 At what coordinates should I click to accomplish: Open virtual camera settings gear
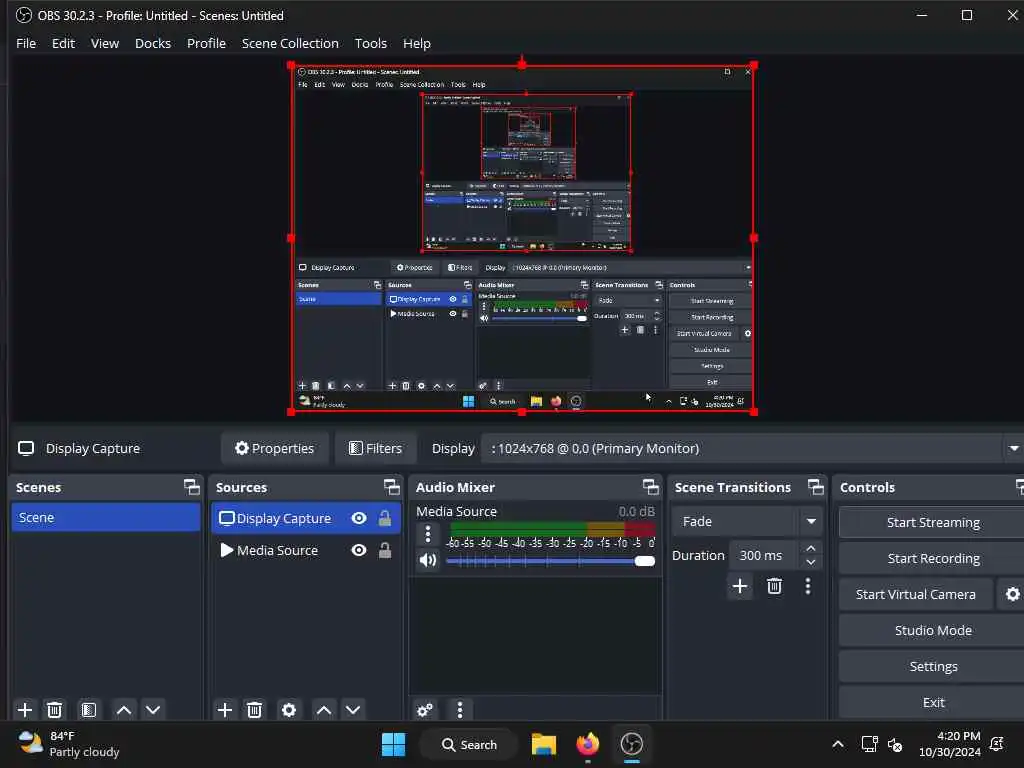click(x=1012, y=594)
